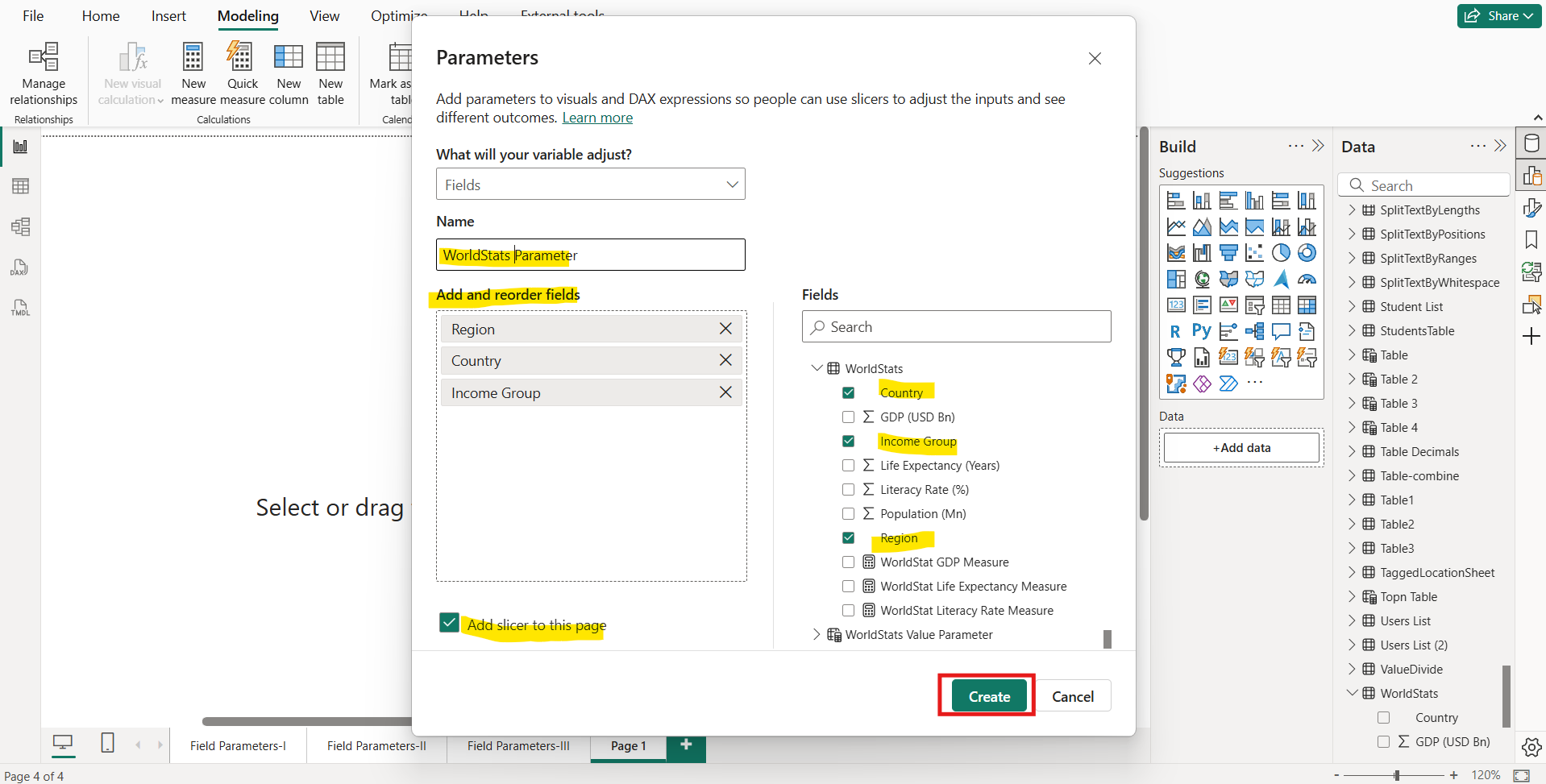Image resolution: width=1546 pixels, height=784 pixels.
Task: Uncheck the Country field checkbox
Action: click(x=849, y=392)
